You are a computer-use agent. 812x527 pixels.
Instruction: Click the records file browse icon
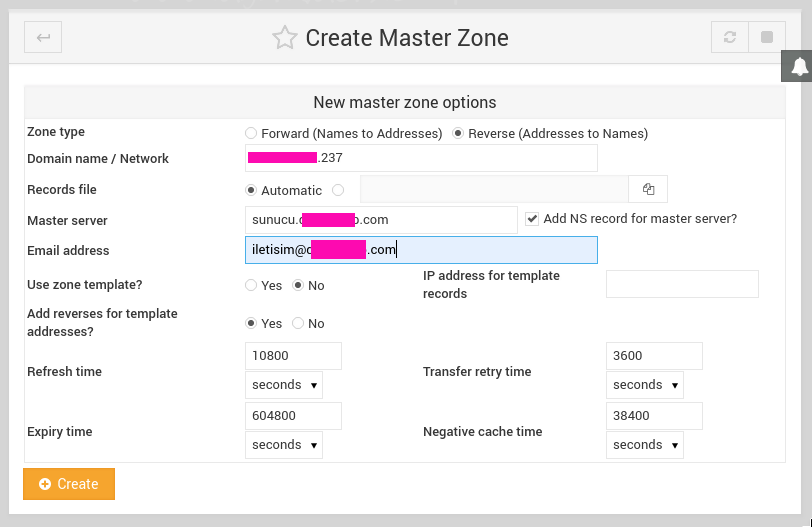(648, 190)
